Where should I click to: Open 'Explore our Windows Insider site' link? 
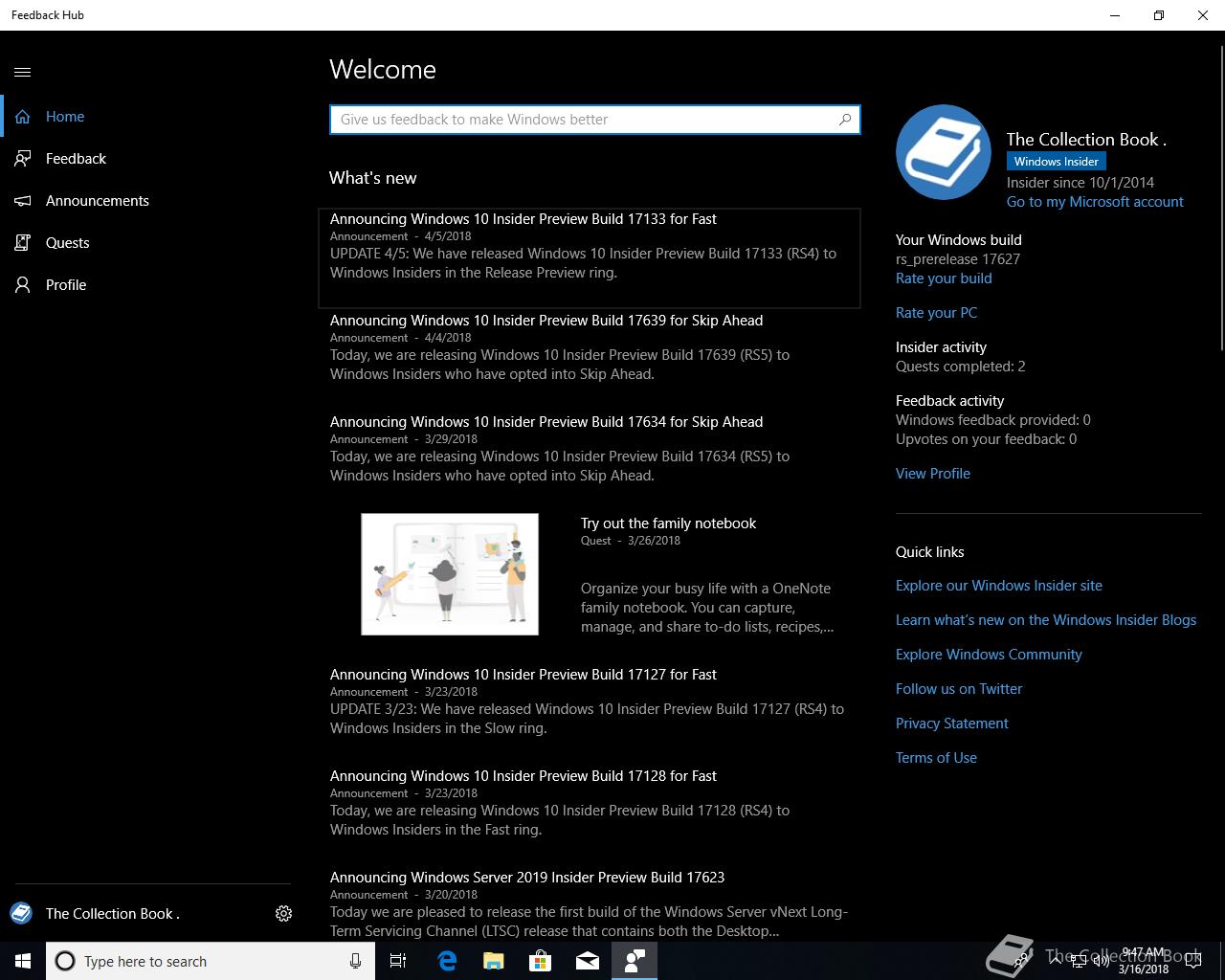tap(999, 586)
